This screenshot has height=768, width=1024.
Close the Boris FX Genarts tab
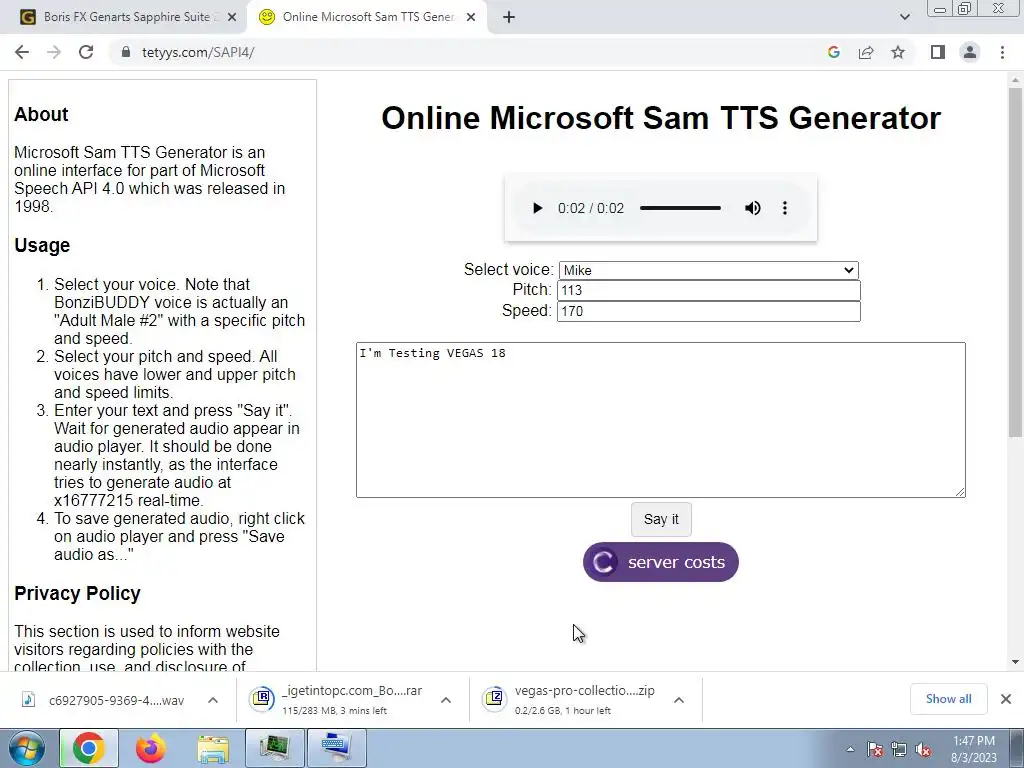click(x=232, y=18)
